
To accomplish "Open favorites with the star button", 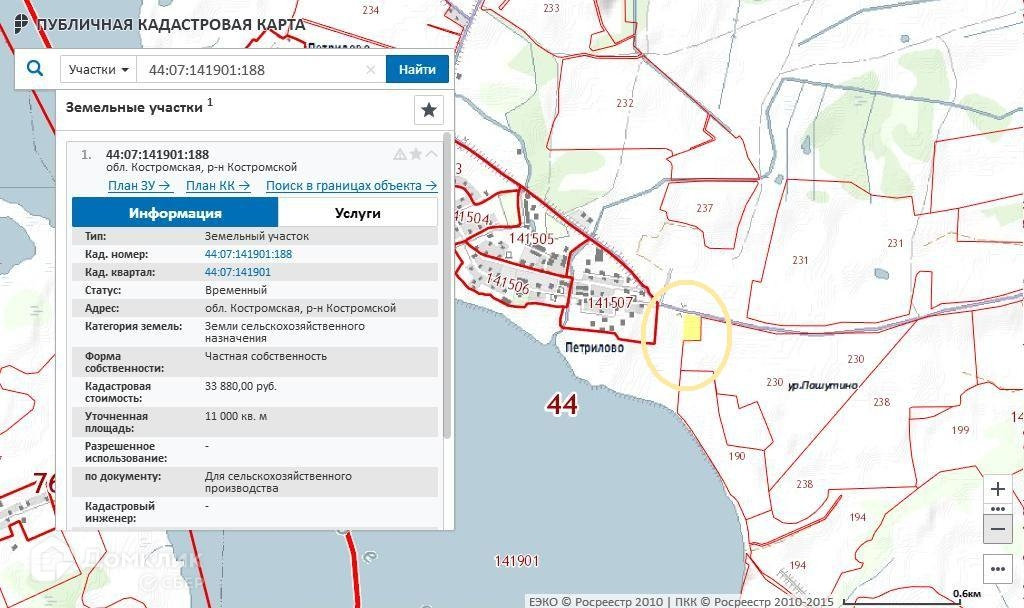I will [x=428, y=110].
